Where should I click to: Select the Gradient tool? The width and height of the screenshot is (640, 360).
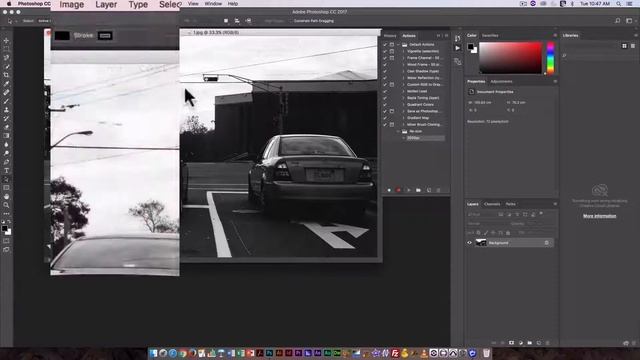(6, 136)
